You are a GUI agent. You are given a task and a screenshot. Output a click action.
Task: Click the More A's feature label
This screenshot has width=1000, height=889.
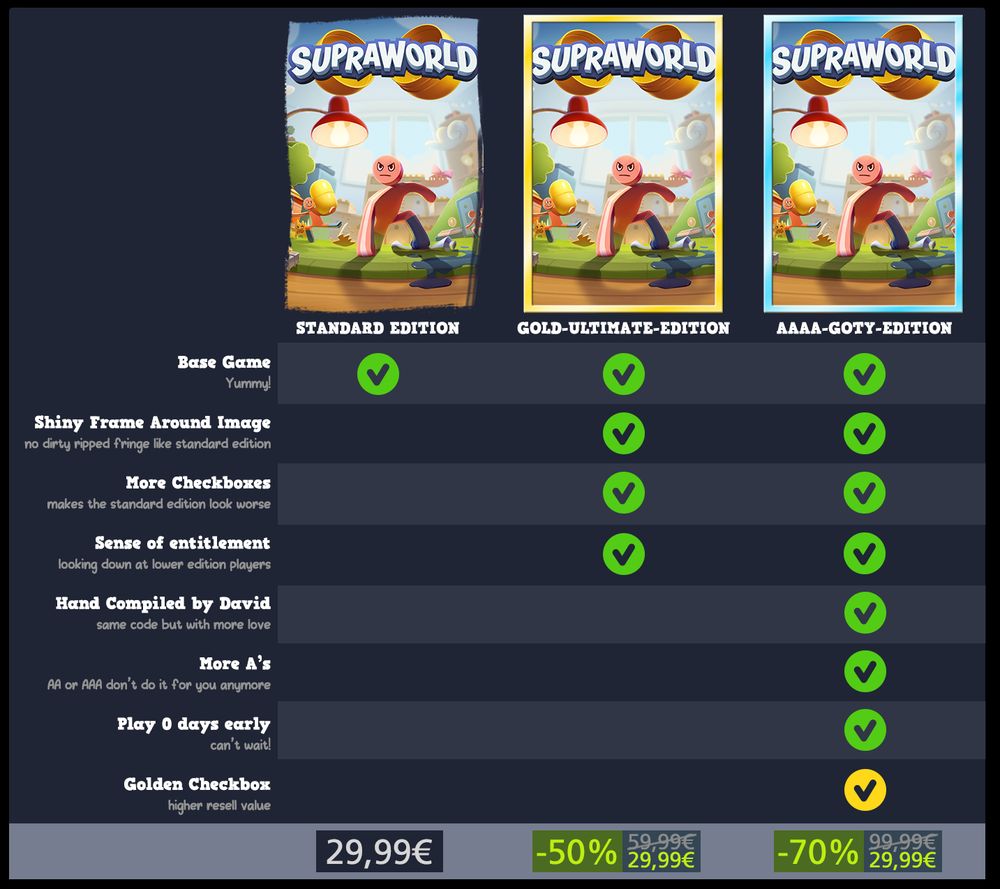click(x=235, y=663)
